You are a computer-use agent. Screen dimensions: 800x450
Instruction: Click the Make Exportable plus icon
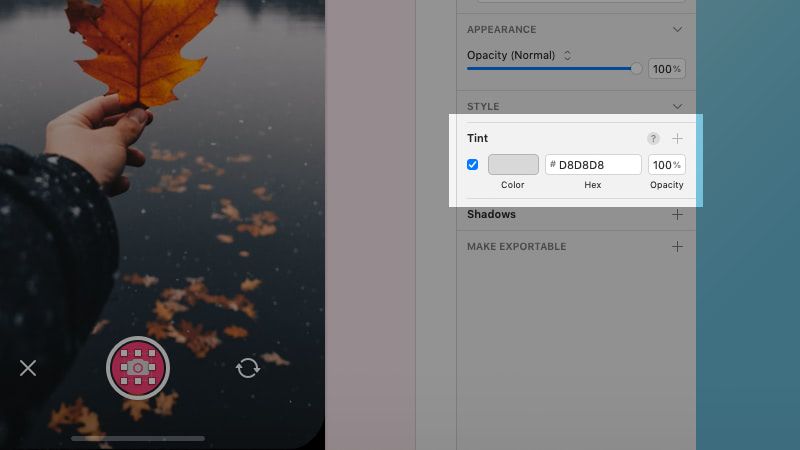click(677, 246)
